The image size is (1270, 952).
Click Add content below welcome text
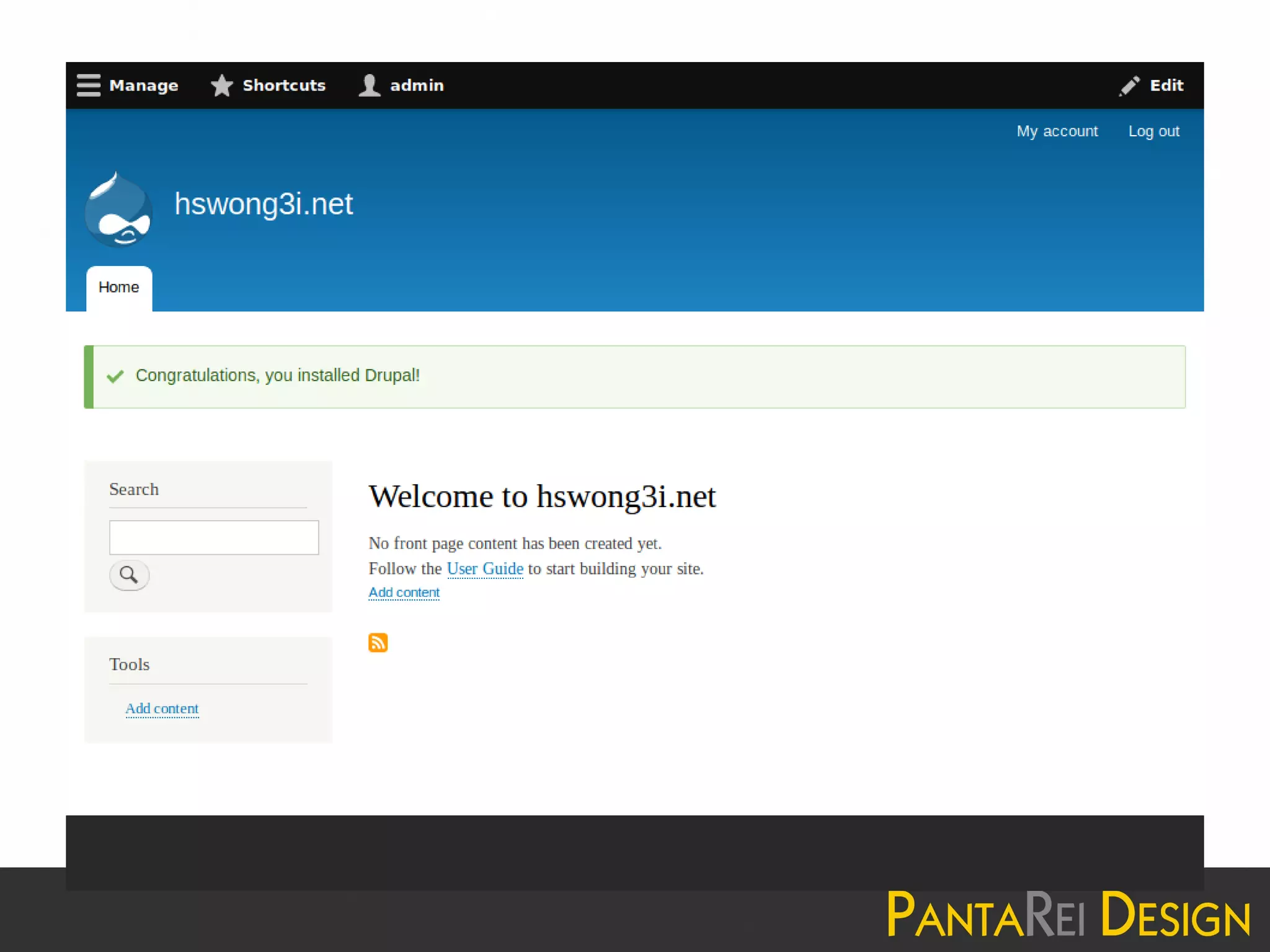tap(404, 593)
